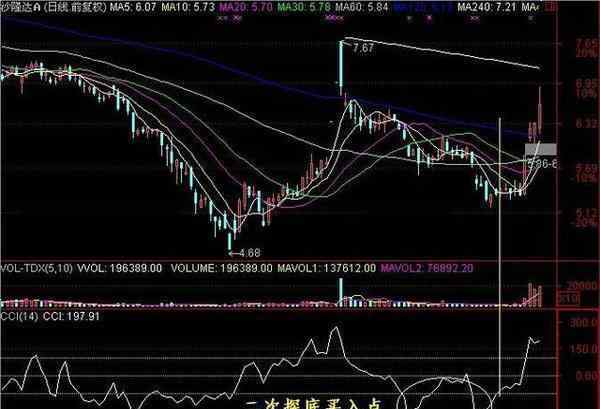The height and width of the screenshot is (409, 600).
Task: Click the 7.67 high price label
Action: pyautogui.click(x=363, y=48)
